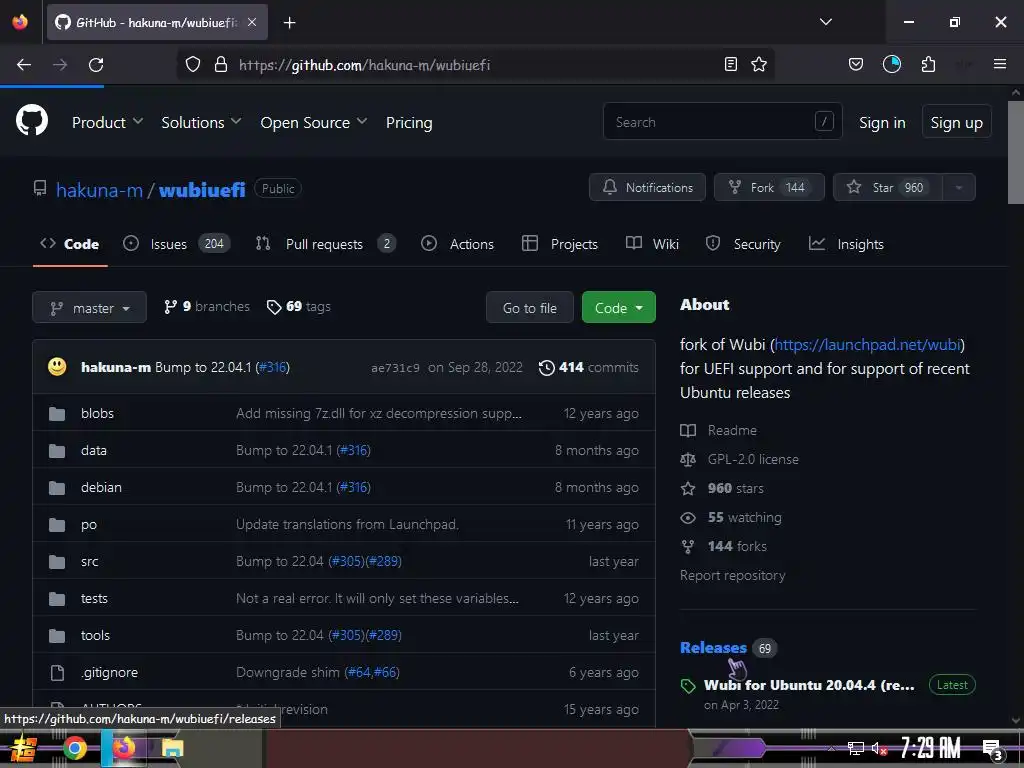1024x768 pixels.
Task: Open the launchpad.net/wubi link in About
Action: [x=867, y=344]
